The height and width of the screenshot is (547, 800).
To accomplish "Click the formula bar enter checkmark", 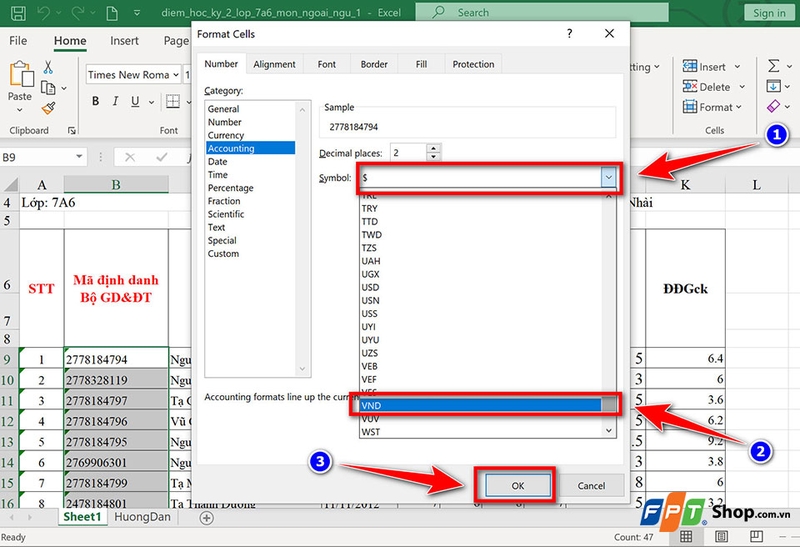I will (x=162, y=157).
